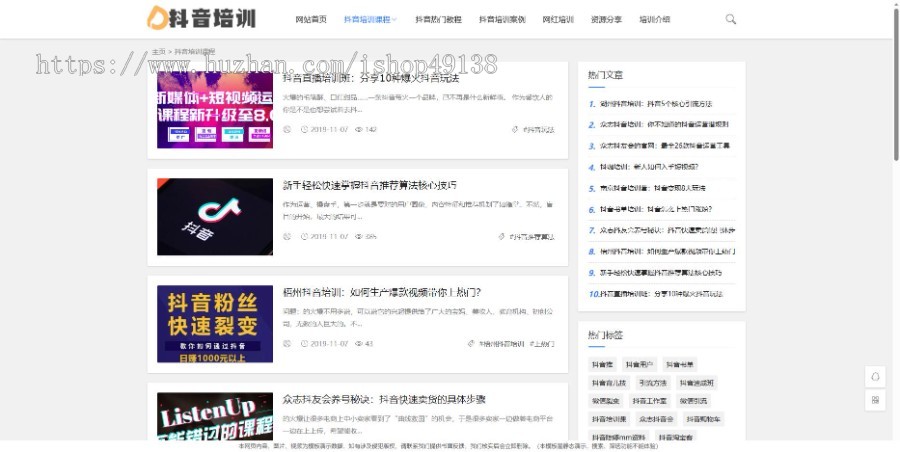Click the 抖音培训 site logo
This screenshot has height=452, width=900.
(201, 18)
